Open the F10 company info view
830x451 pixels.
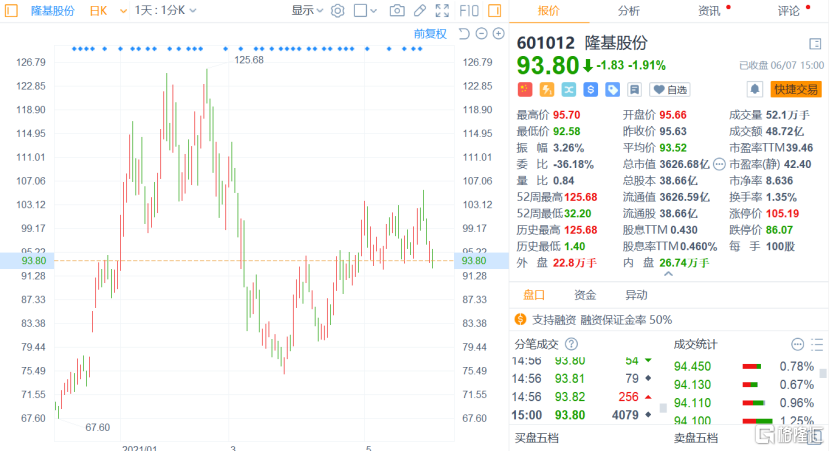(x=469, y=11)
